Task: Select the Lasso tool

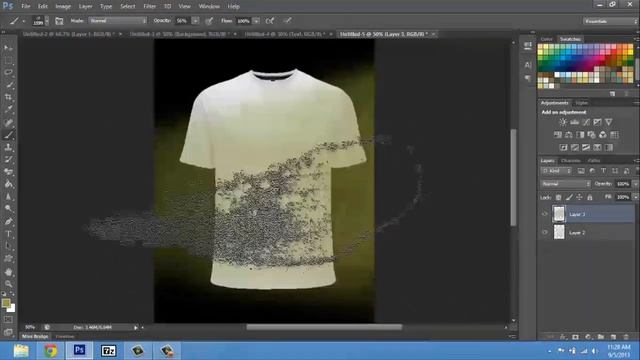Action: [x=8, y=73]
